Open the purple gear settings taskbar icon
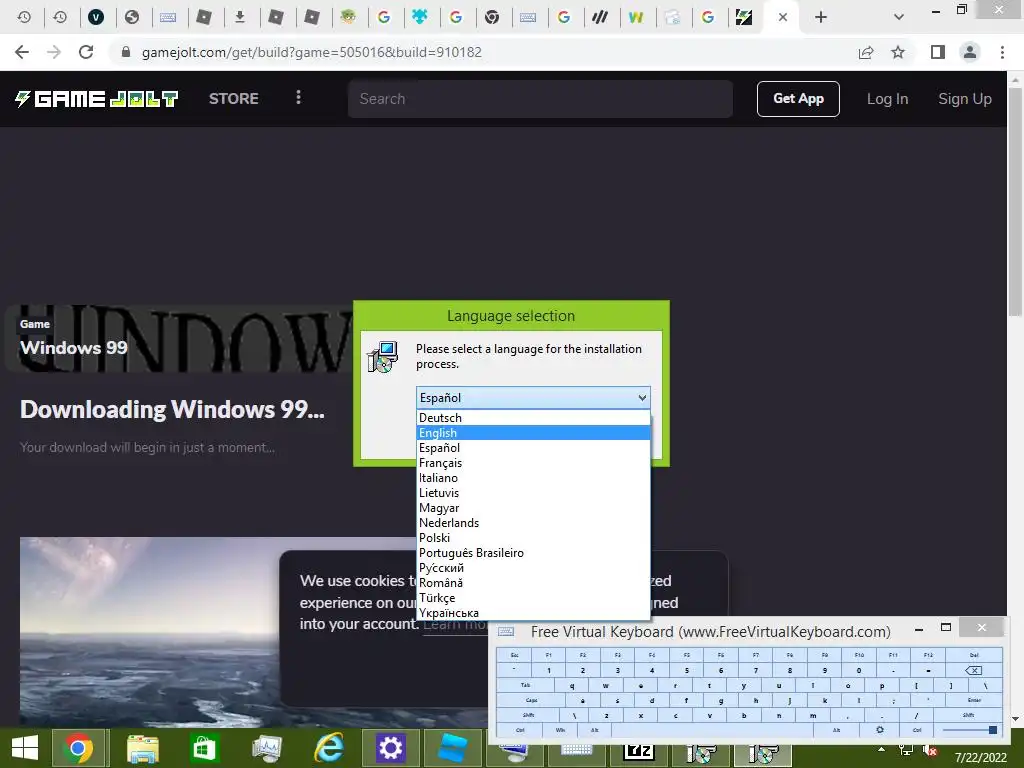The image size is (1024, 768). [390, 748]
